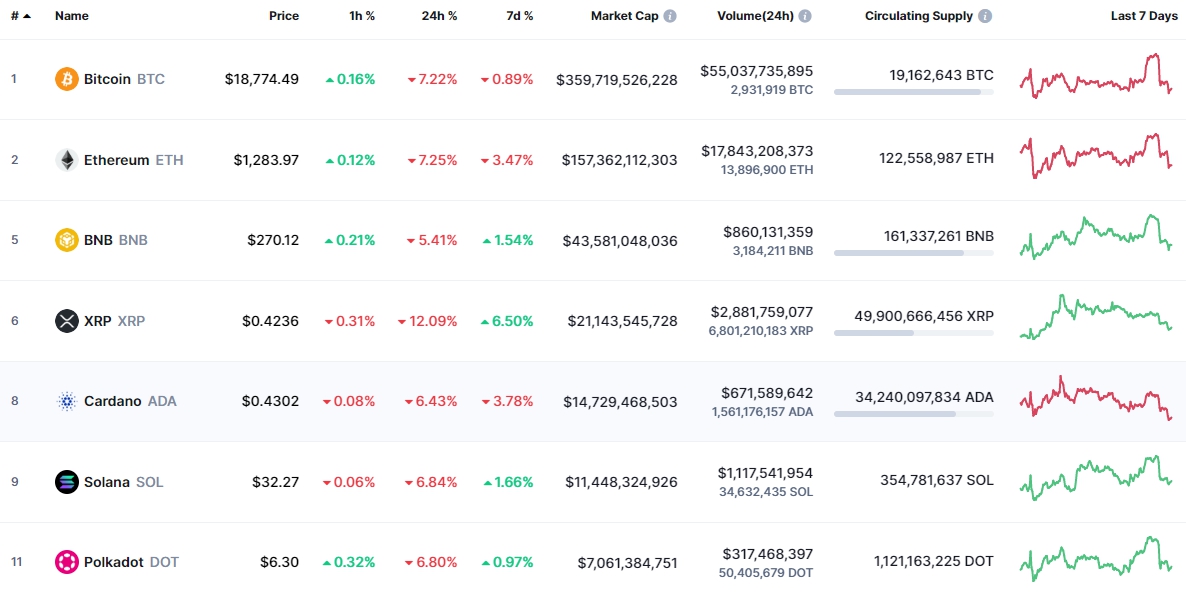
Task: Click the Solana logo icon
Action: [67, 482]
